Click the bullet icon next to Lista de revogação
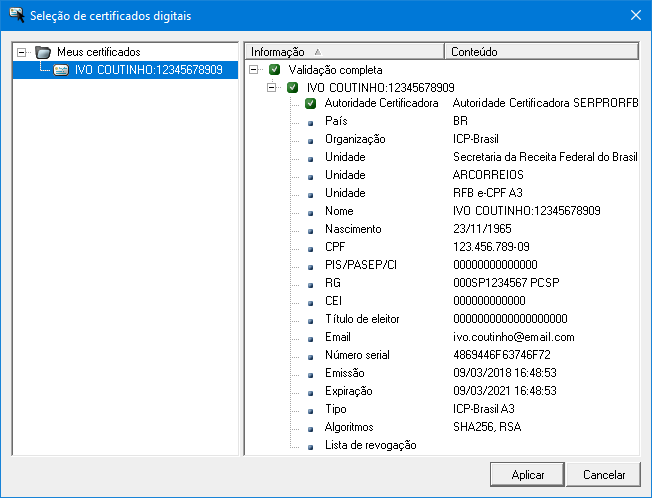652x498 pixels. tap(310, 447)
